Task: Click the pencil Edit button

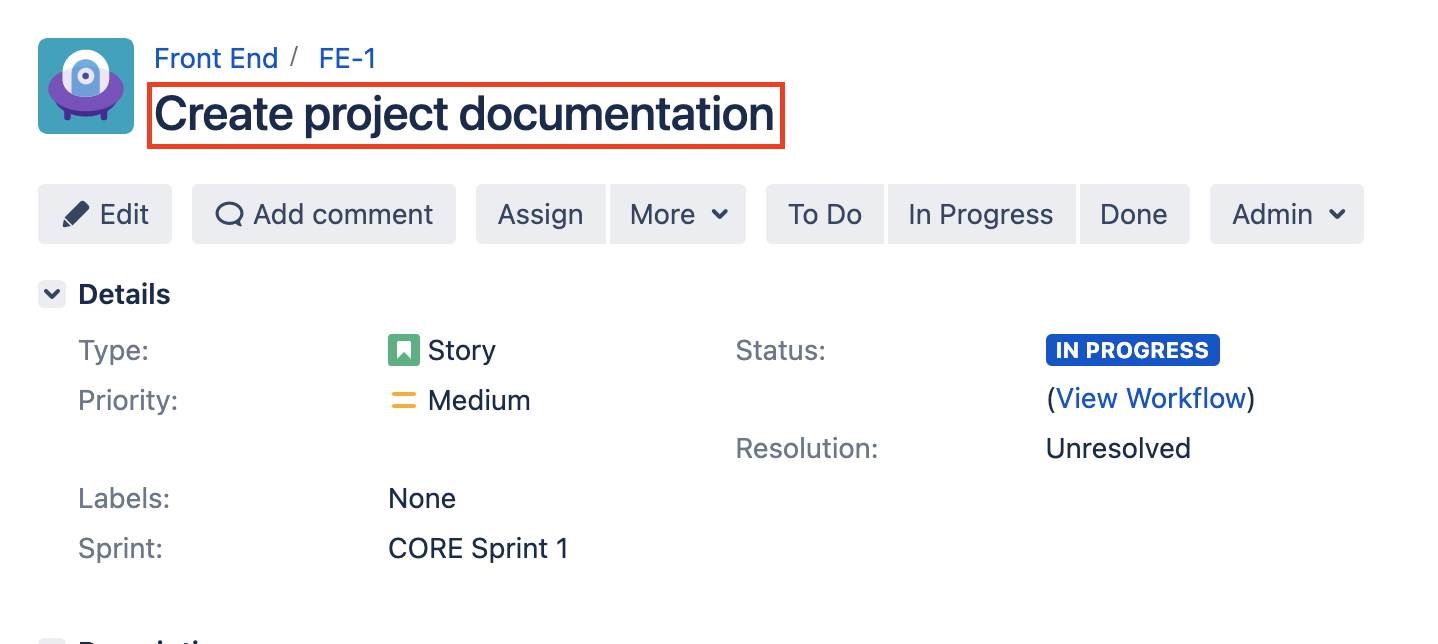Action: [105, 214]
